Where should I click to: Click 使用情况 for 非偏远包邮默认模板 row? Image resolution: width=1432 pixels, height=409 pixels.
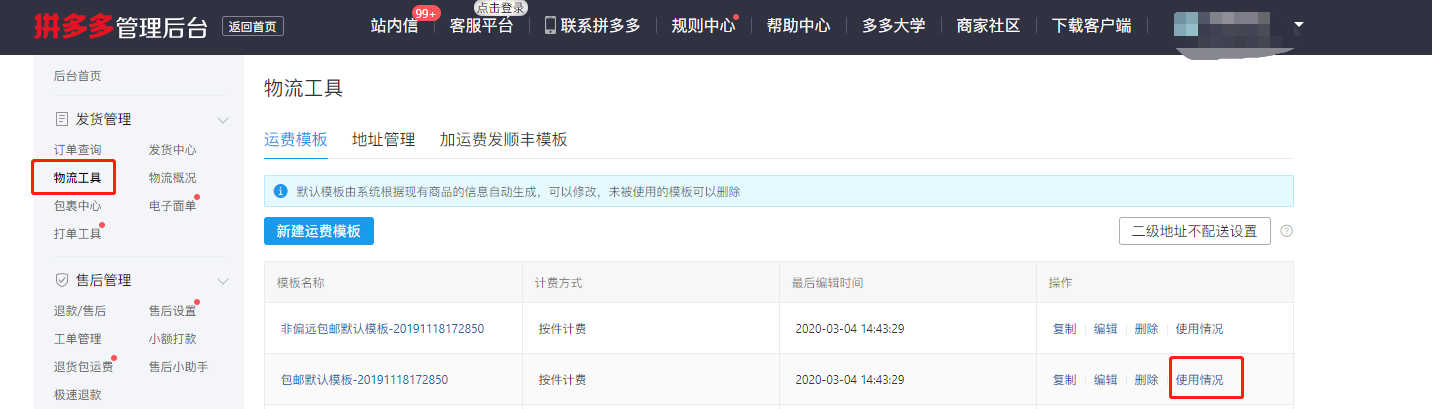[x=1199, y=329]
